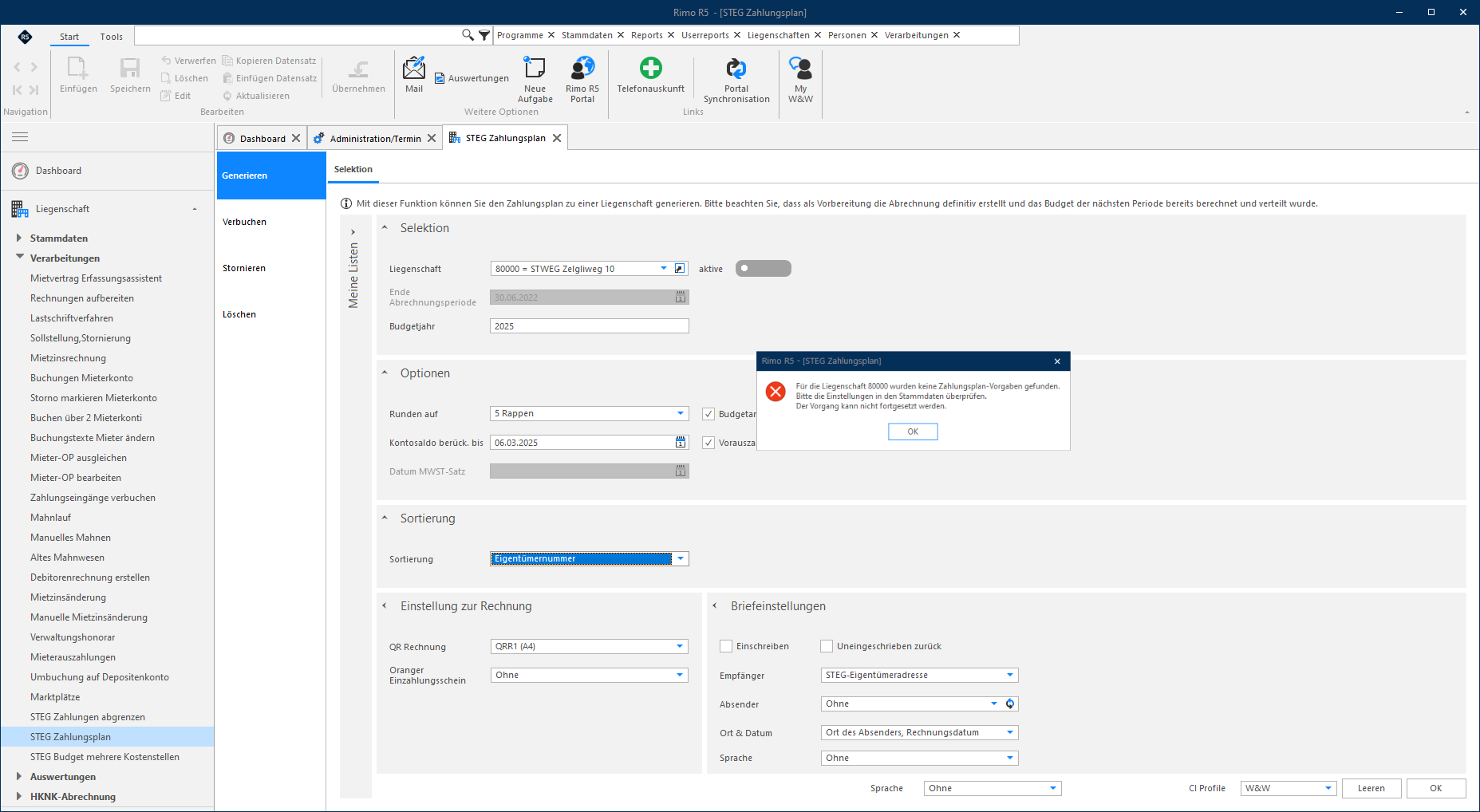Open Dashboard from the sidebar

58,171
